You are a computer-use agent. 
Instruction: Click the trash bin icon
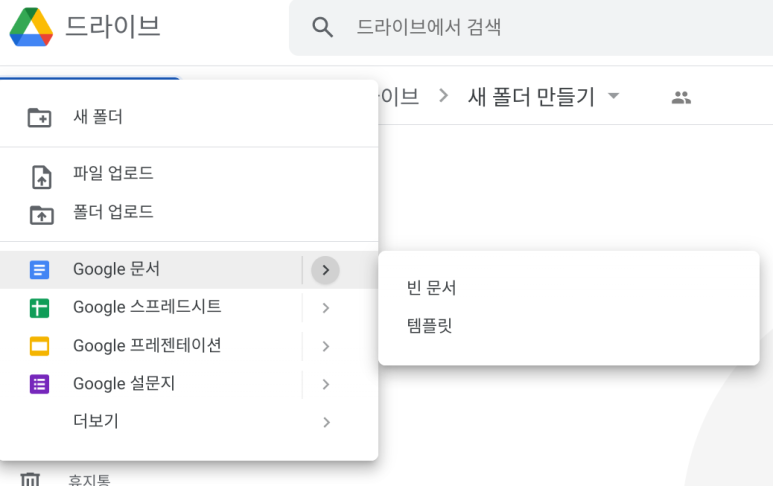point(30,479)
